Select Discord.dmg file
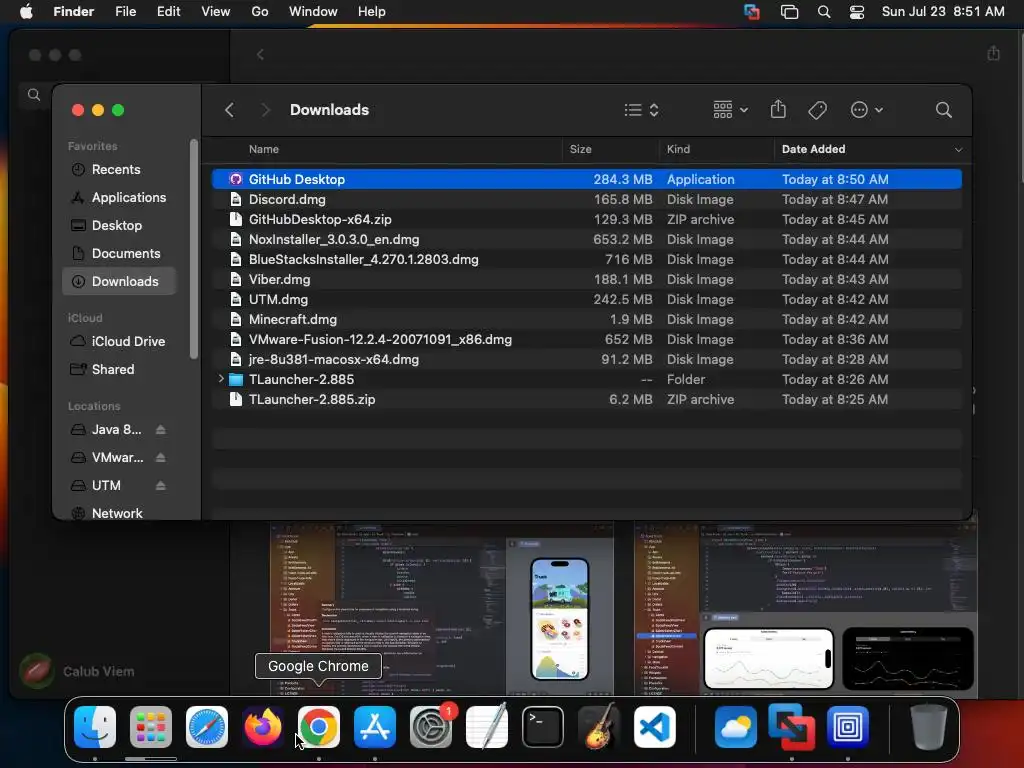 click(586, 199)
